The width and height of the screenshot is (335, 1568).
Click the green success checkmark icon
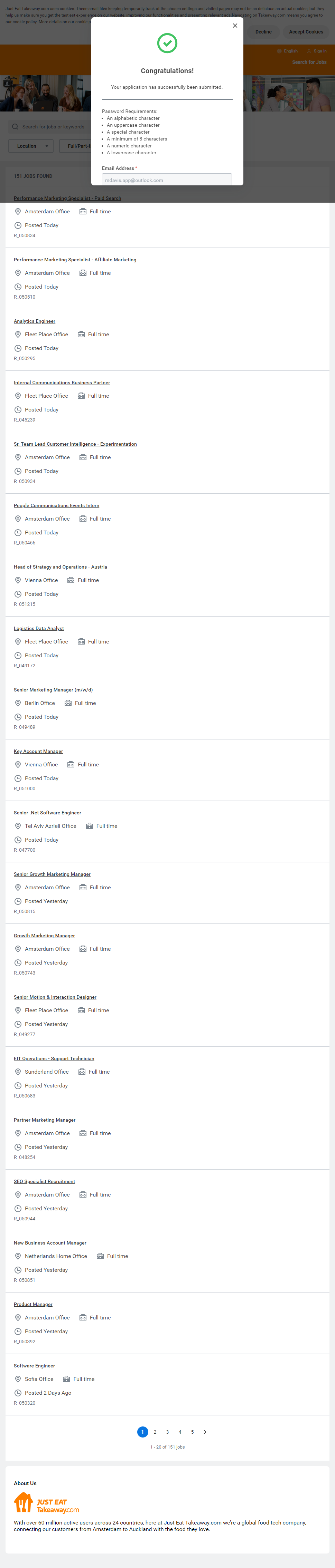(167, 43)
